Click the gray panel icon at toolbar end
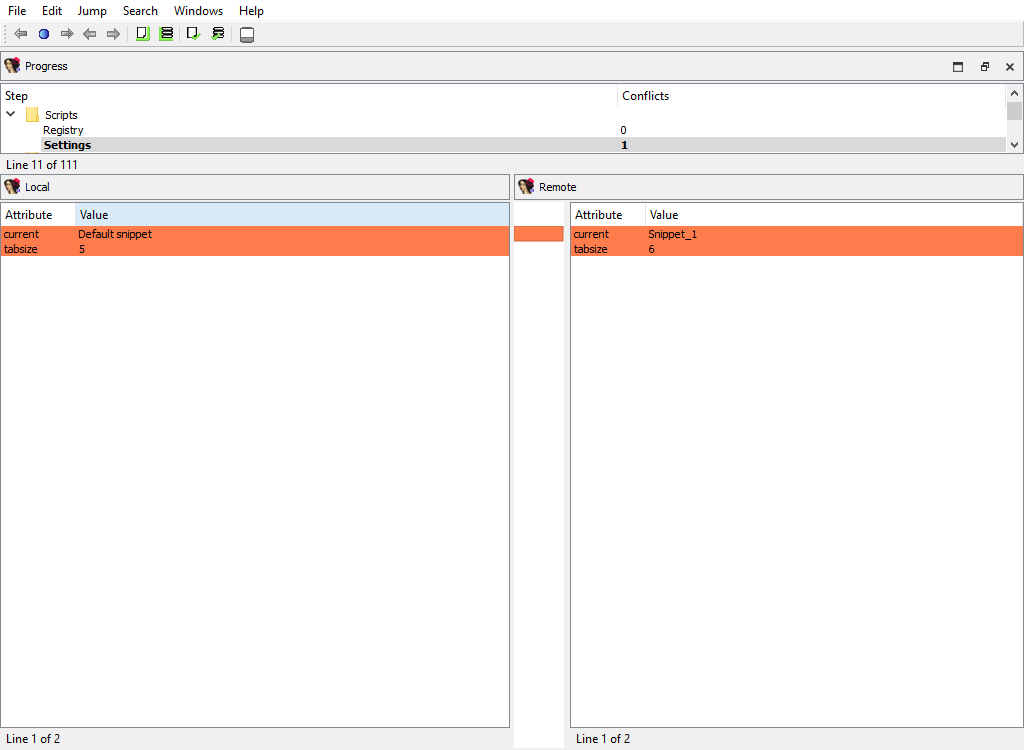 (247, 35)
